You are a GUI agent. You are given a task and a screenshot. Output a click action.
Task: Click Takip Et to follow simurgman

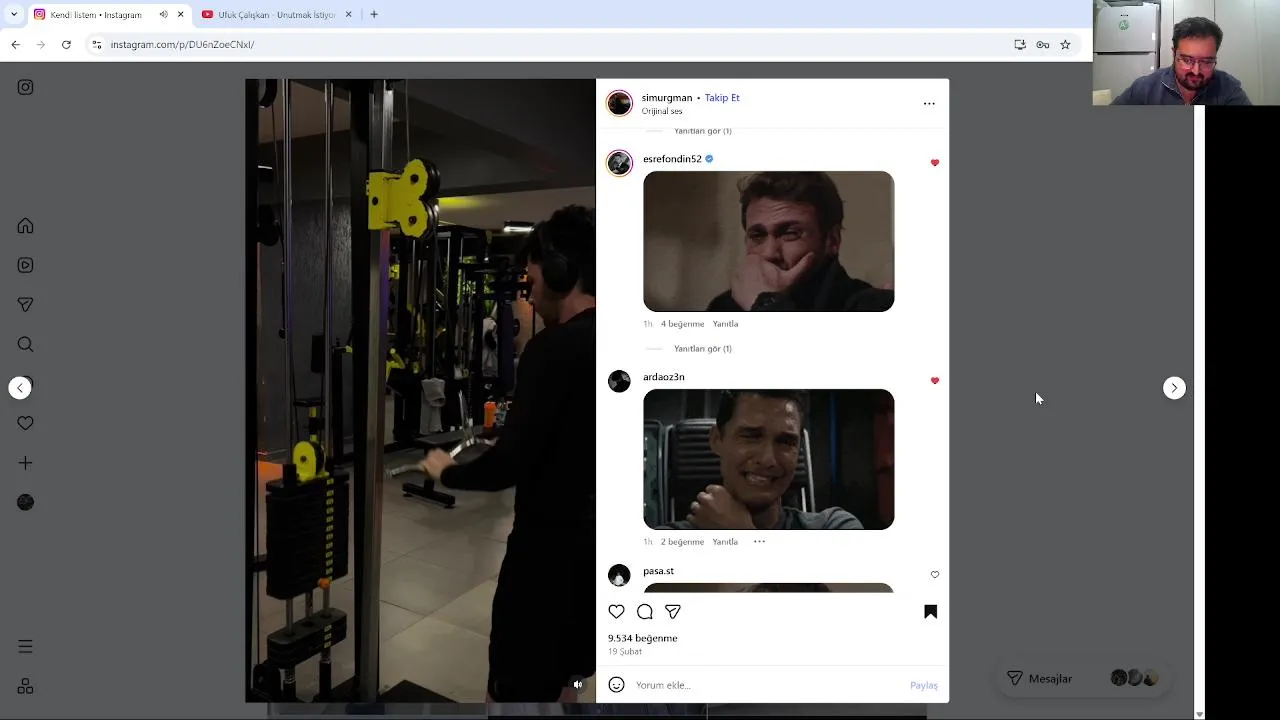click(722, 97)
